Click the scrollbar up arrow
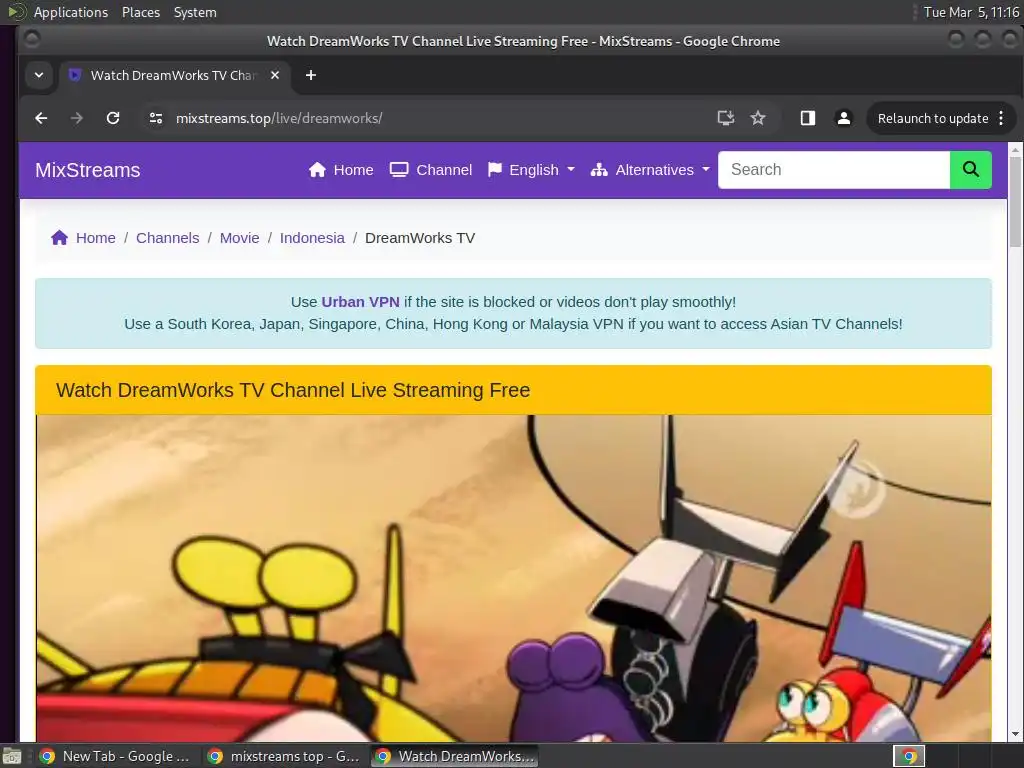This screenshot has height=768, width=1024. 1015,150
